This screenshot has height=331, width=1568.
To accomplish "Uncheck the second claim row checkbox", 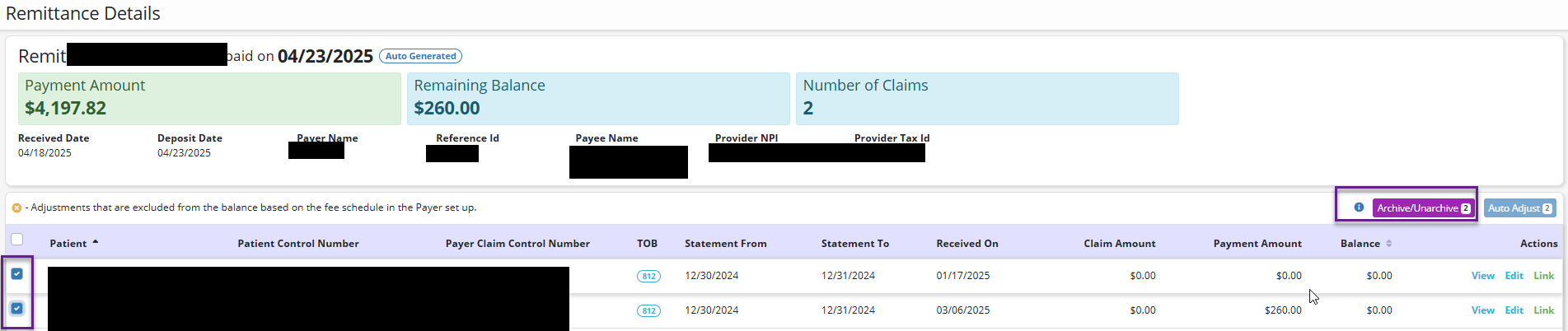I will (17, 309).
